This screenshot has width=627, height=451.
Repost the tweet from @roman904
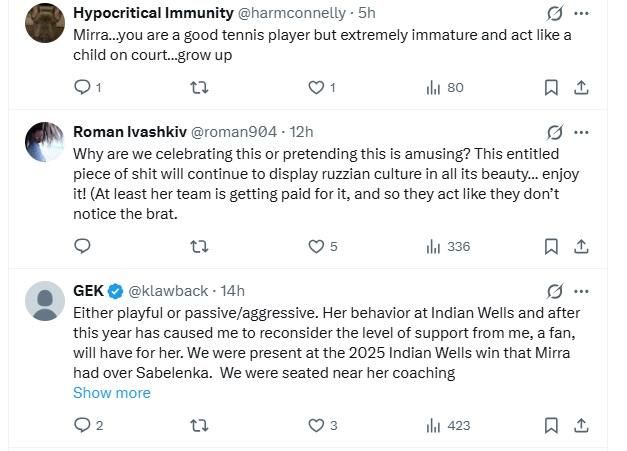[199, 246]
